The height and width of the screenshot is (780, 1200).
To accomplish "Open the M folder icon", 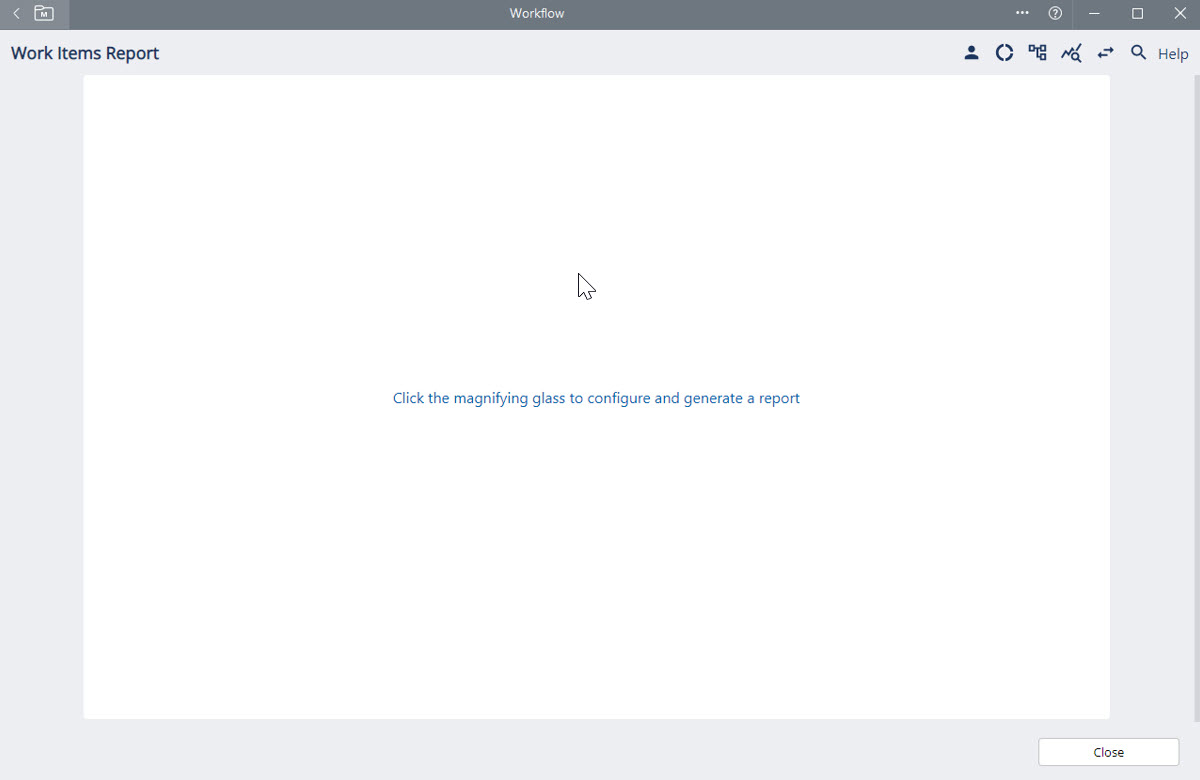I will 44,14.
